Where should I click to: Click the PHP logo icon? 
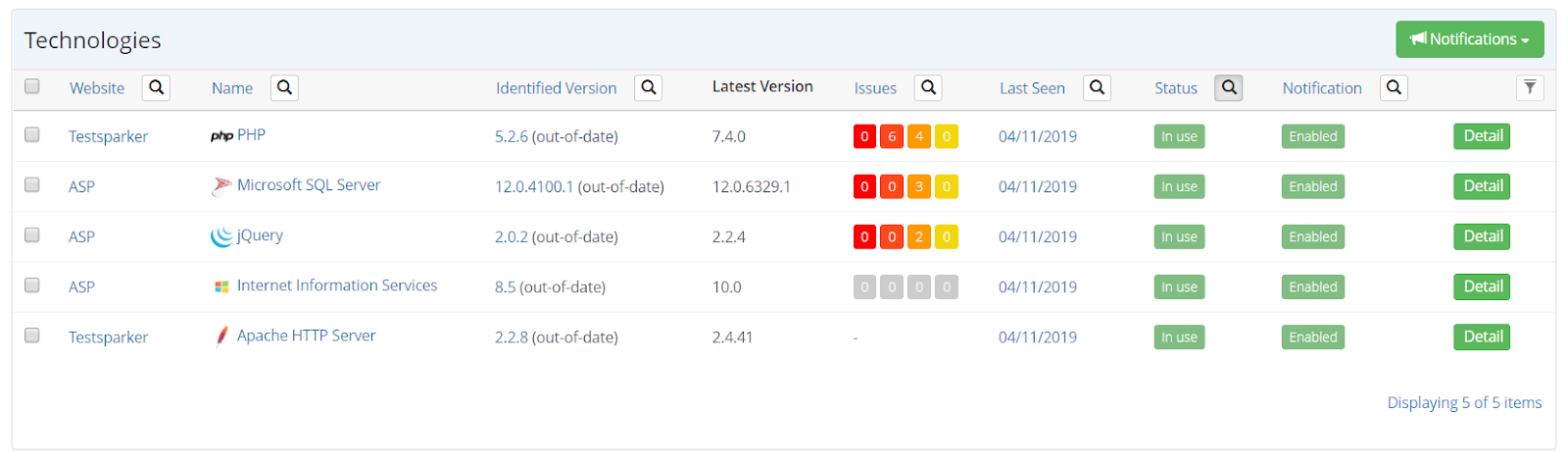coord(221,136)
